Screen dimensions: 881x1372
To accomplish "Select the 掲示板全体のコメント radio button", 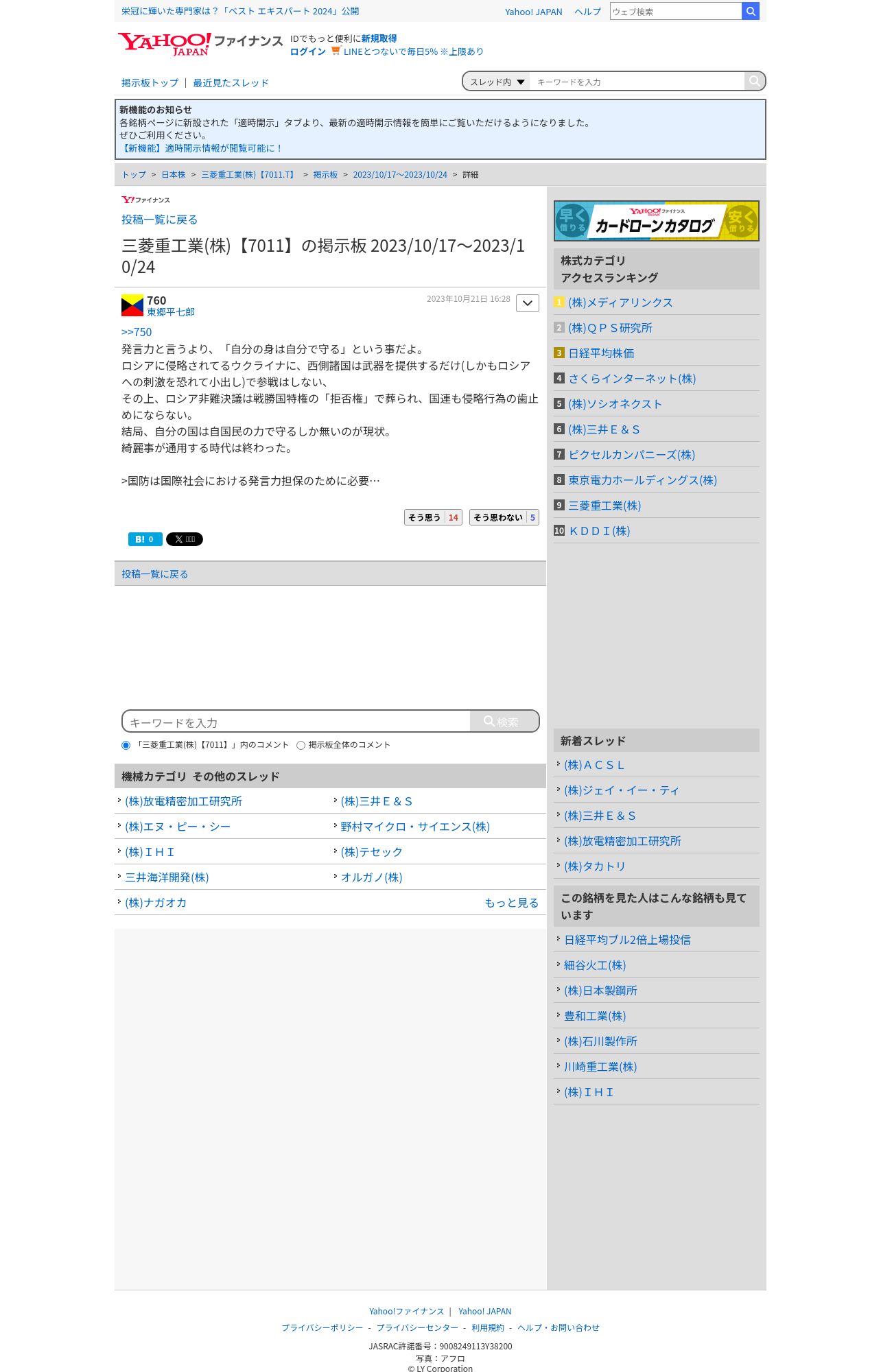I will tap(301, 745).
